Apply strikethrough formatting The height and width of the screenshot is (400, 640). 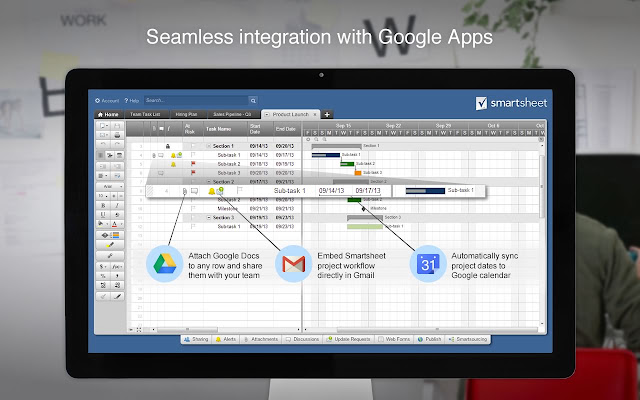[117, 215]
